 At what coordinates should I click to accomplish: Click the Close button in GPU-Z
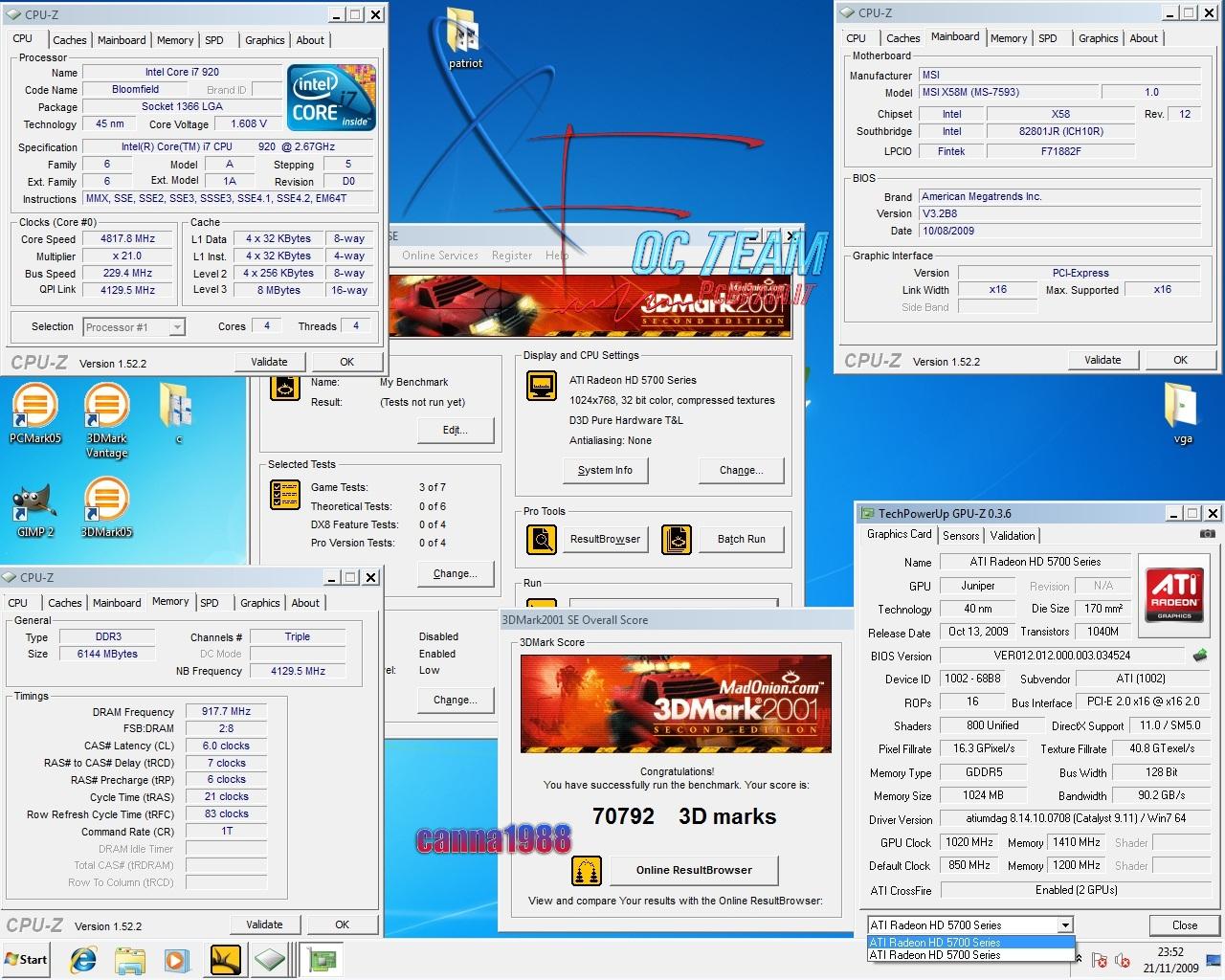point(1185,925)
